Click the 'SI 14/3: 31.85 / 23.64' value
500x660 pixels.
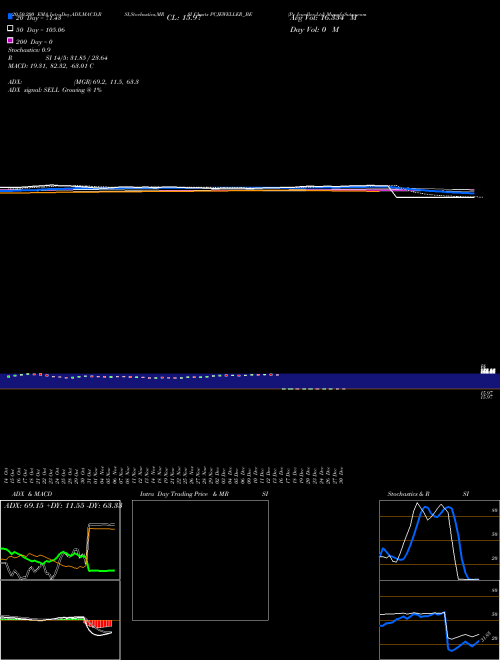pyautogui.click(x=76, y=58)
